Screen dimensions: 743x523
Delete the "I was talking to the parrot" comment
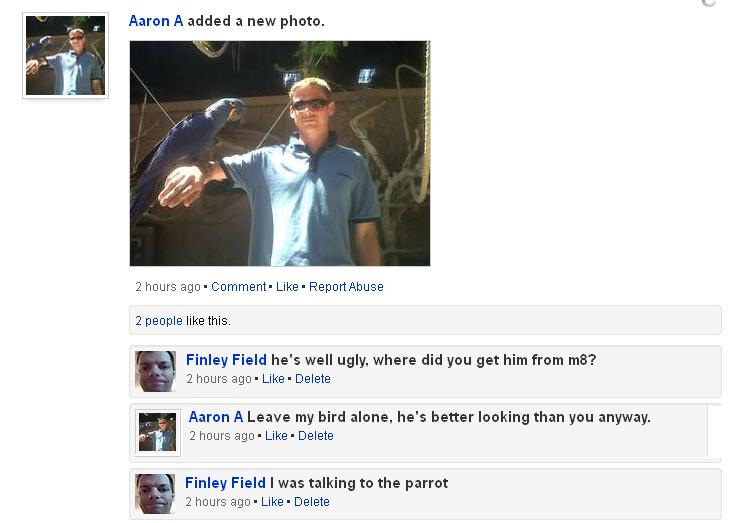312,502
